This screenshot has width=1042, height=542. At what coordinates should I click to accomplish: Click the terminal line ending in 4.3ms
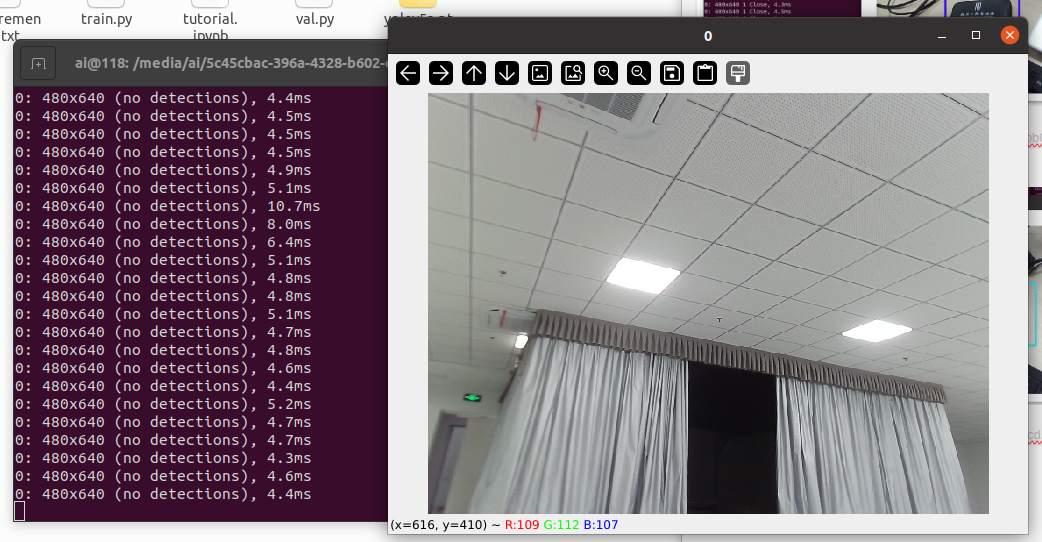[163, 458]
